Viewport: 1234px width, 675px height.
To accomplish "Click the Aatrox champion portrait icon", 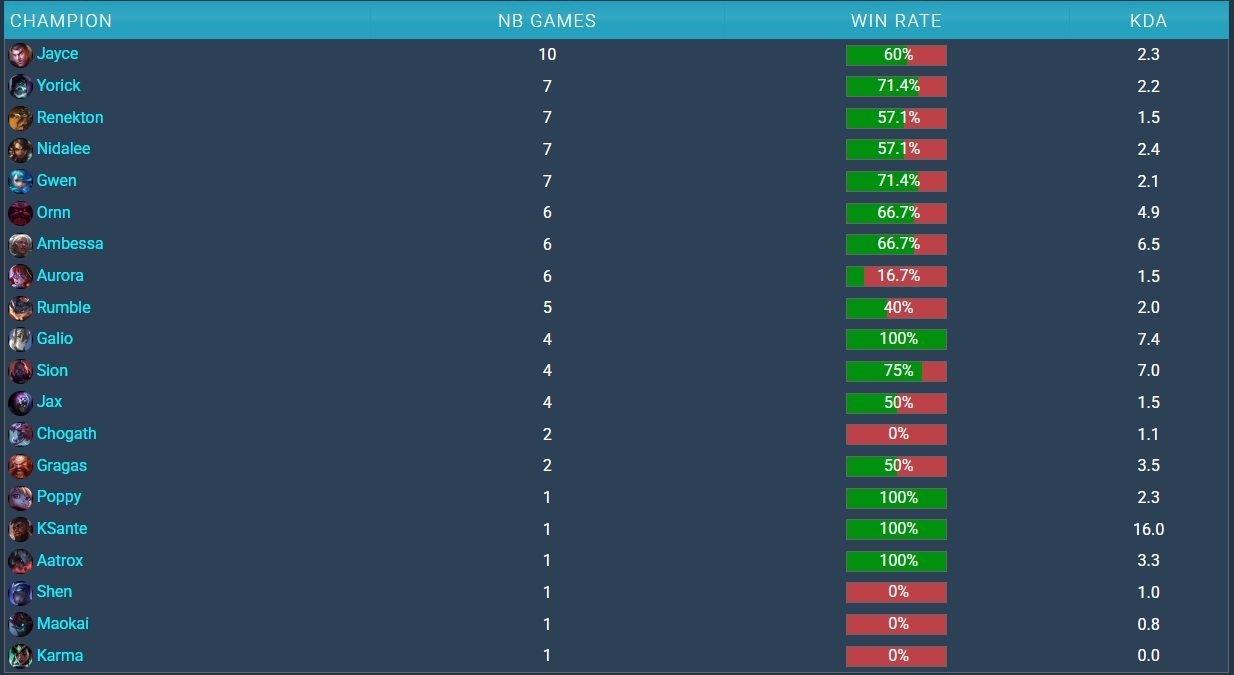I will click(x=20, y=561).
